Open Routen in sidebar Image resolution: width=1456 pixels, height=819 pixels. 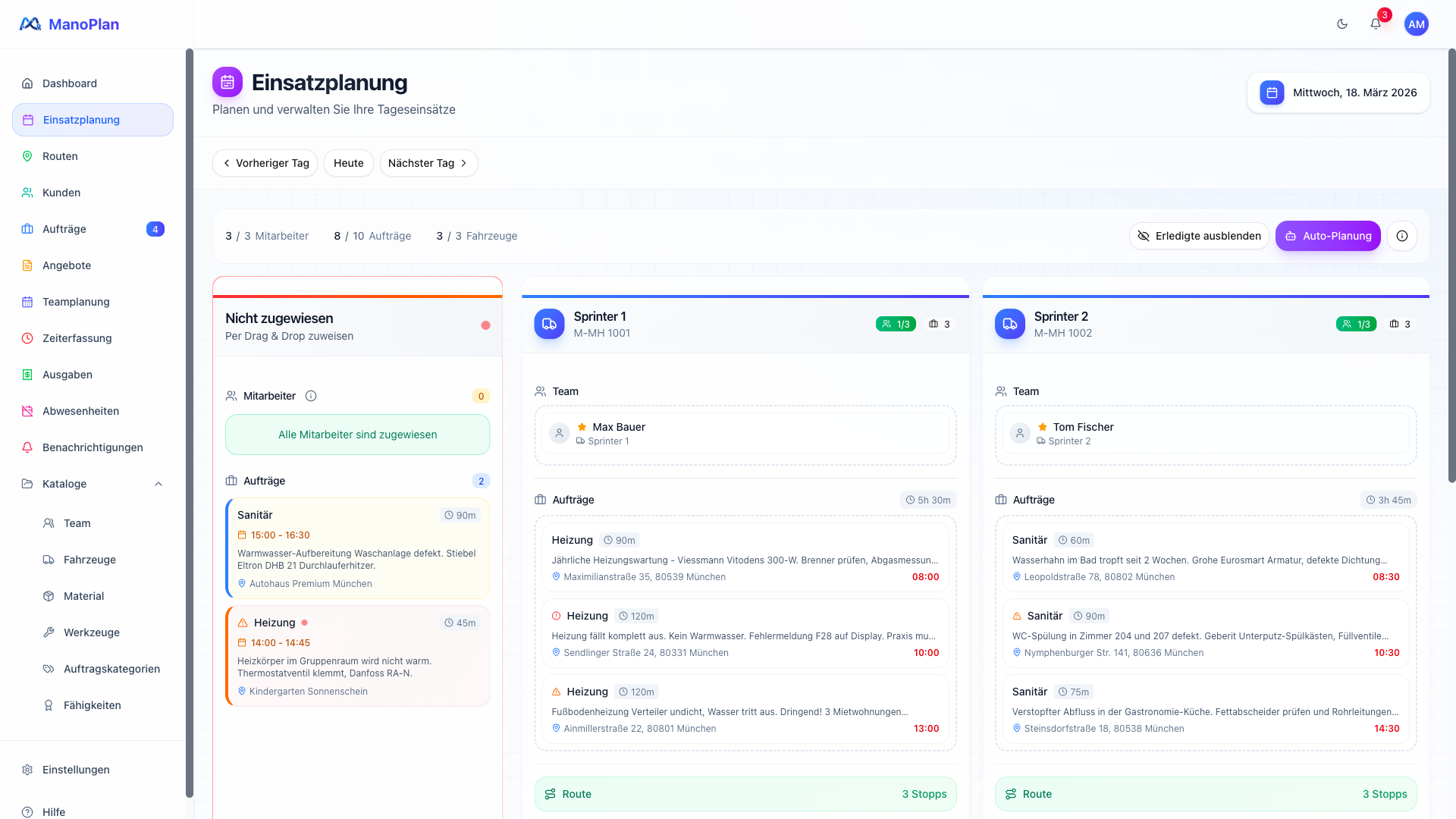[x=60, y=156]
